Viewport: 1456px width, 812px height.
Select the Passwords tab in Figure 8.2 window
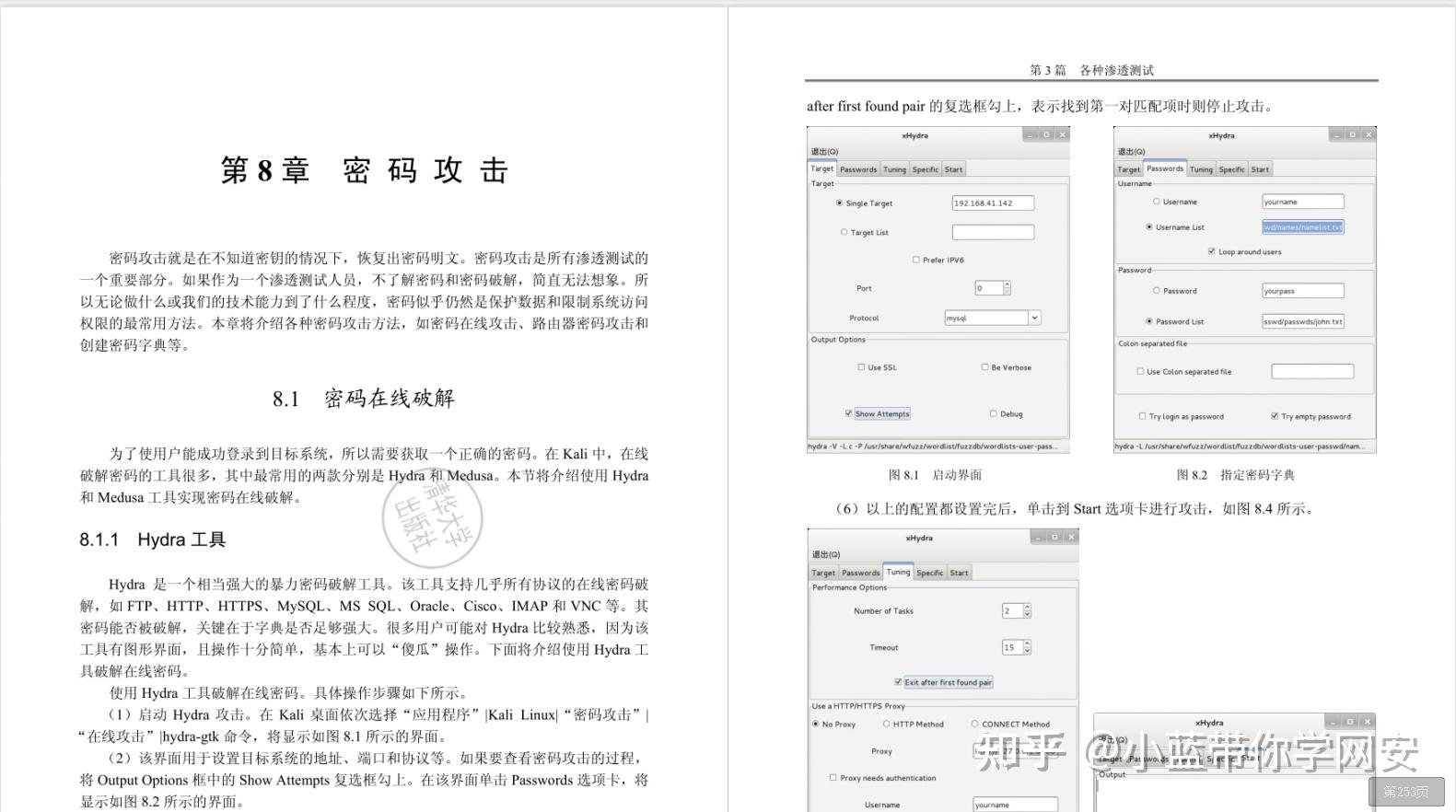1165,168
